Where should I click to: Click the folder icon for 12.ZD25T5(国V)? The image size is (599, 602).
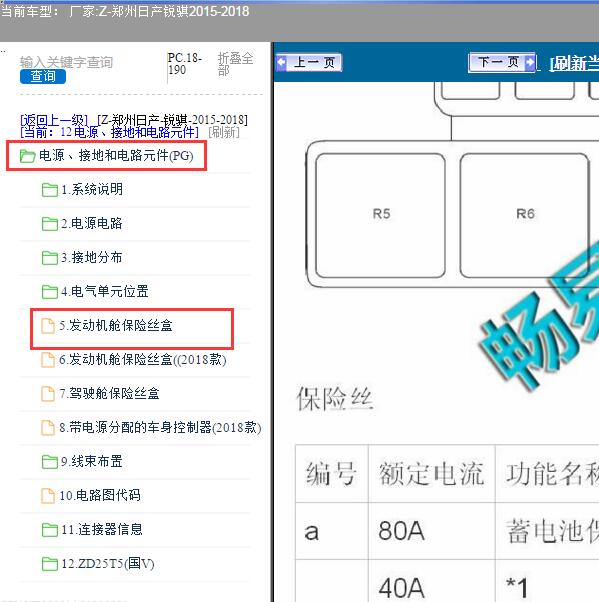pos(50,564)
